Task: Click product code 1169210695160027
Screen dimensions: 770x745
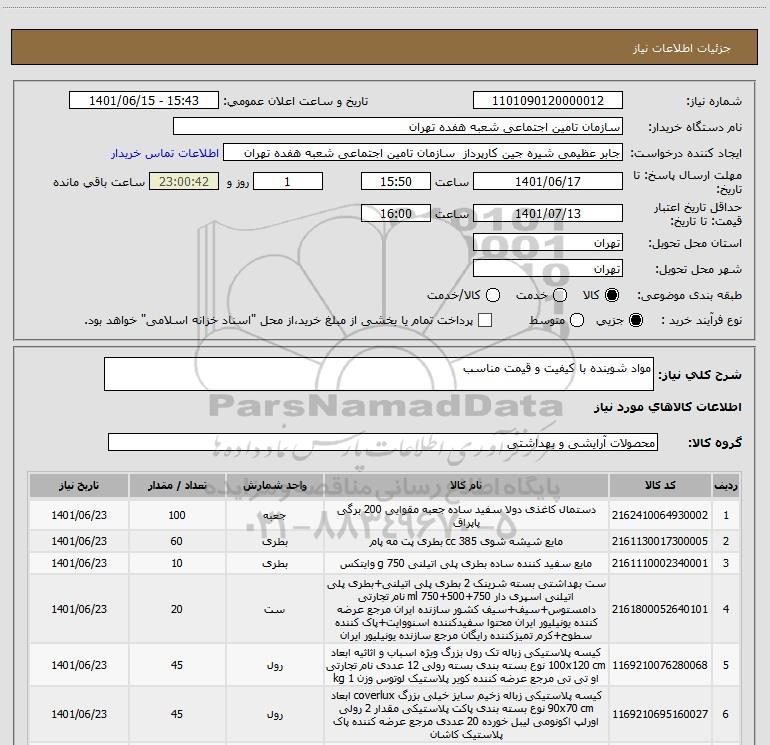Action: pos(660,714)
